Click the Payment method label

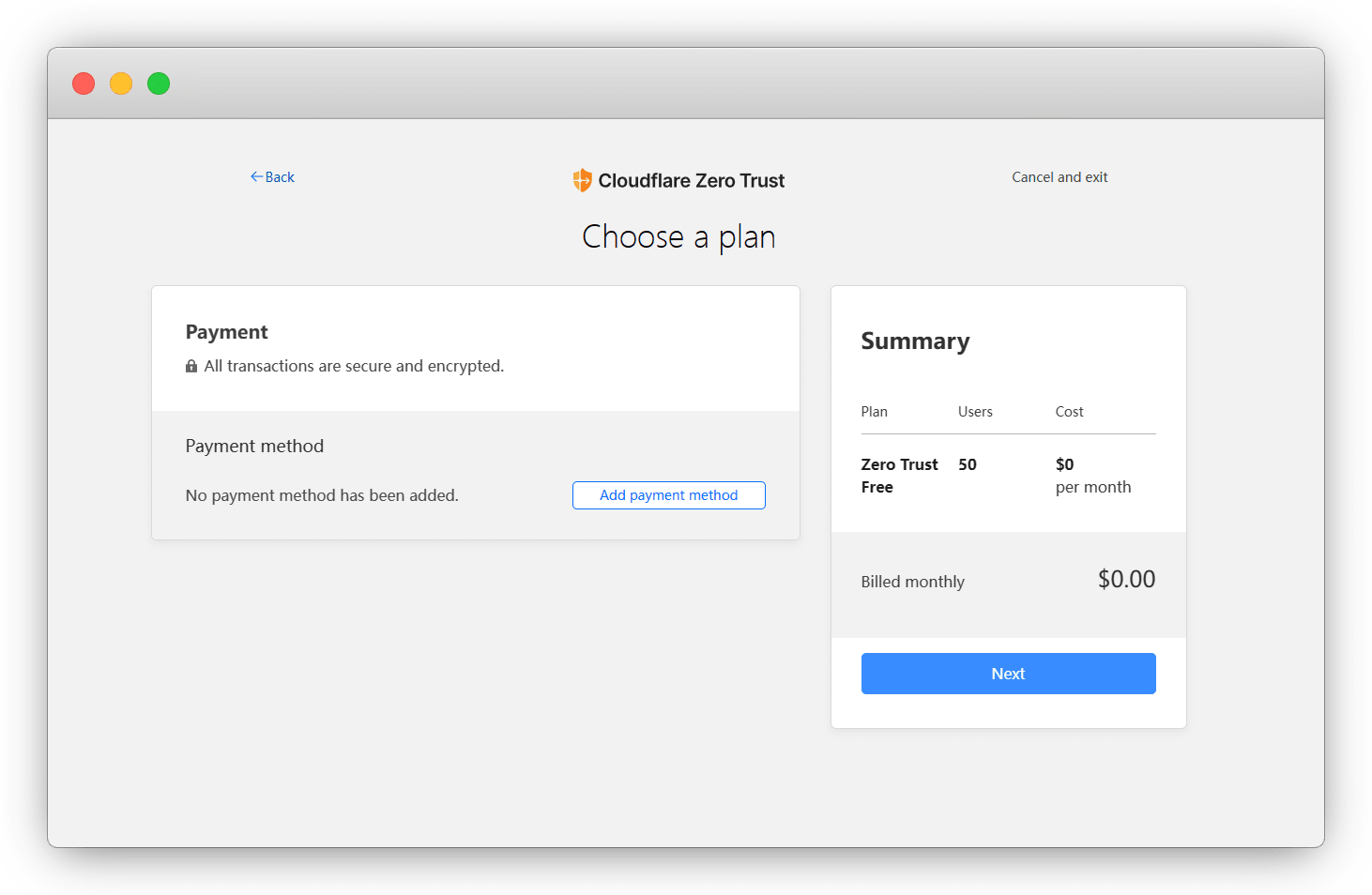click(254, 447)
